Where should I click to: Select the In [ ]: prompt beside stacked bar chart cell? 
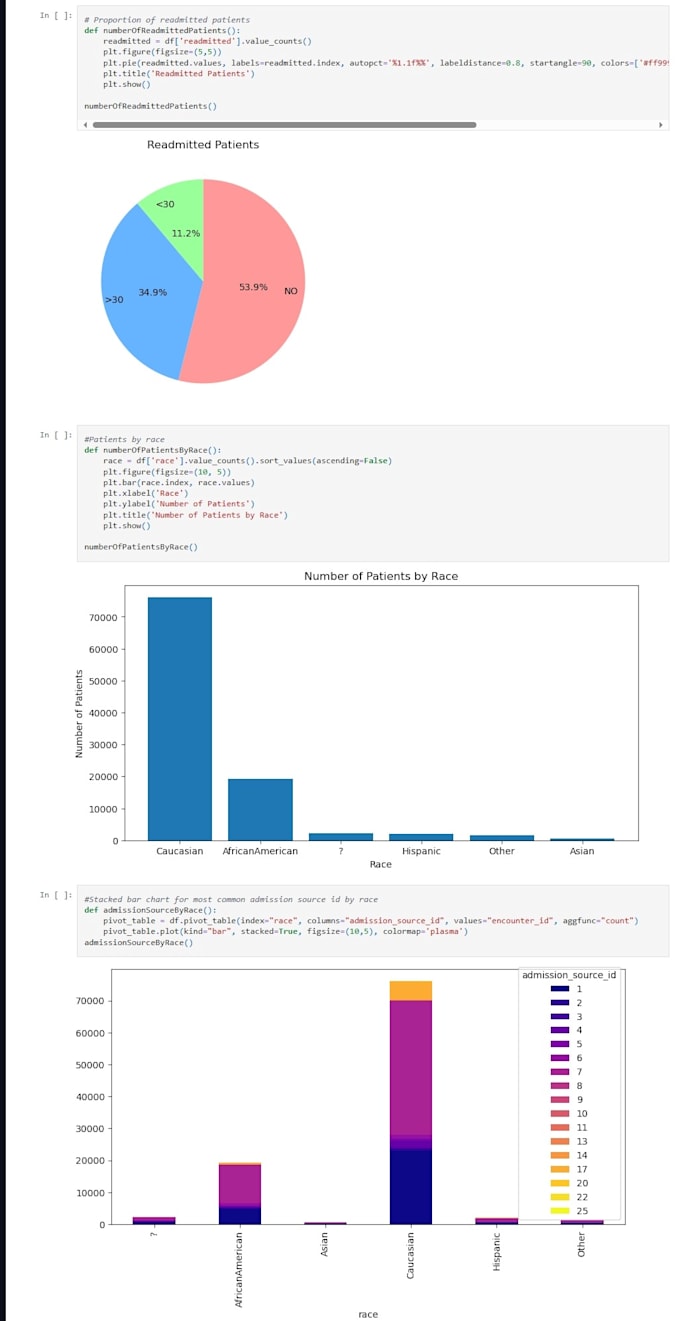[56, 895]
